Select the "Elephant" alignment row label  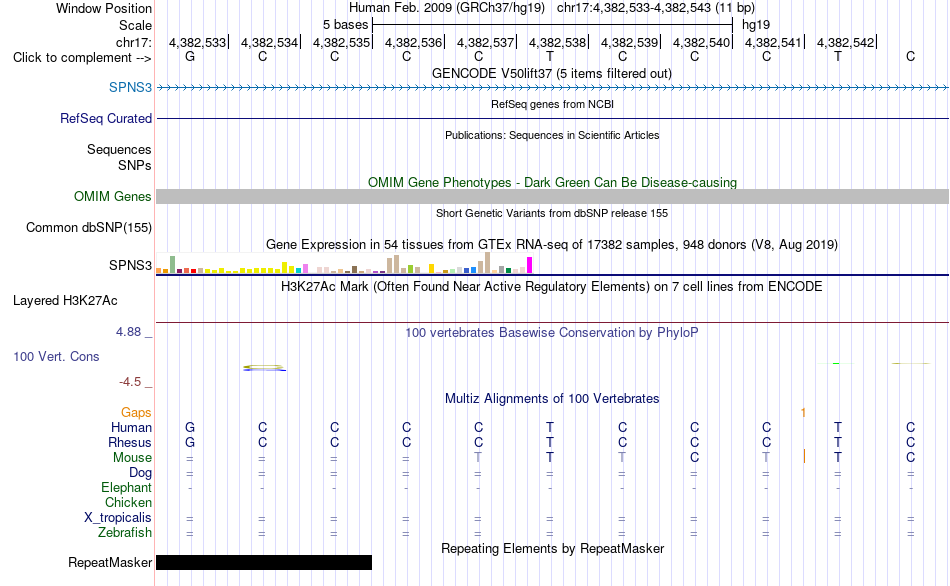(126, 487)
